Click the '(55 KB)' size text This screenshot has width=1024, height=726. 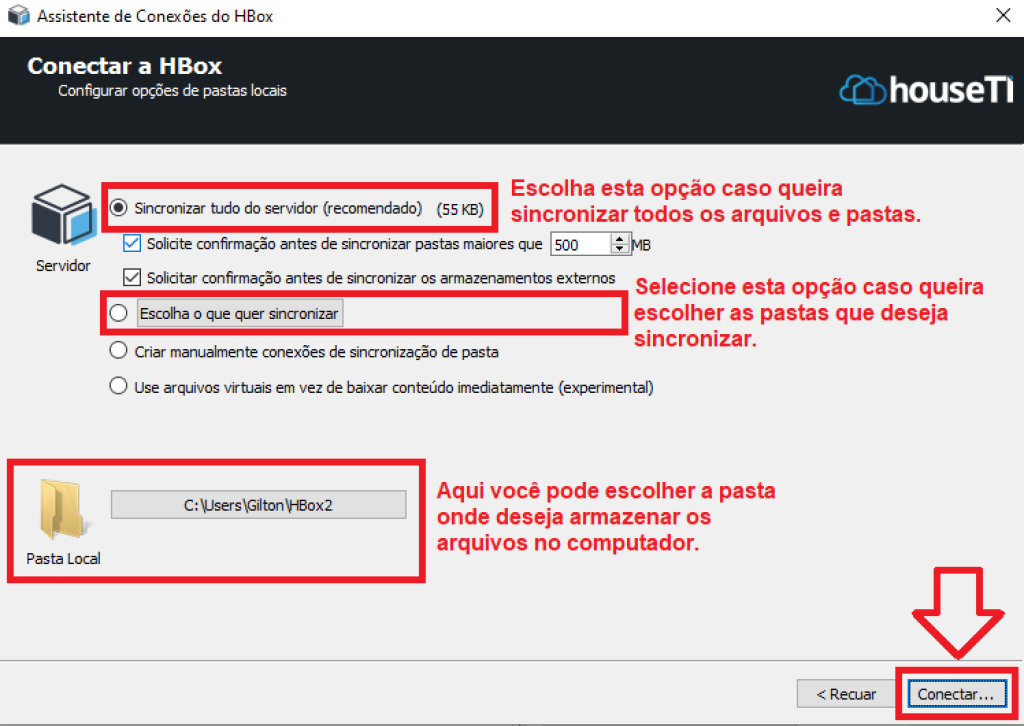[460, 210]
